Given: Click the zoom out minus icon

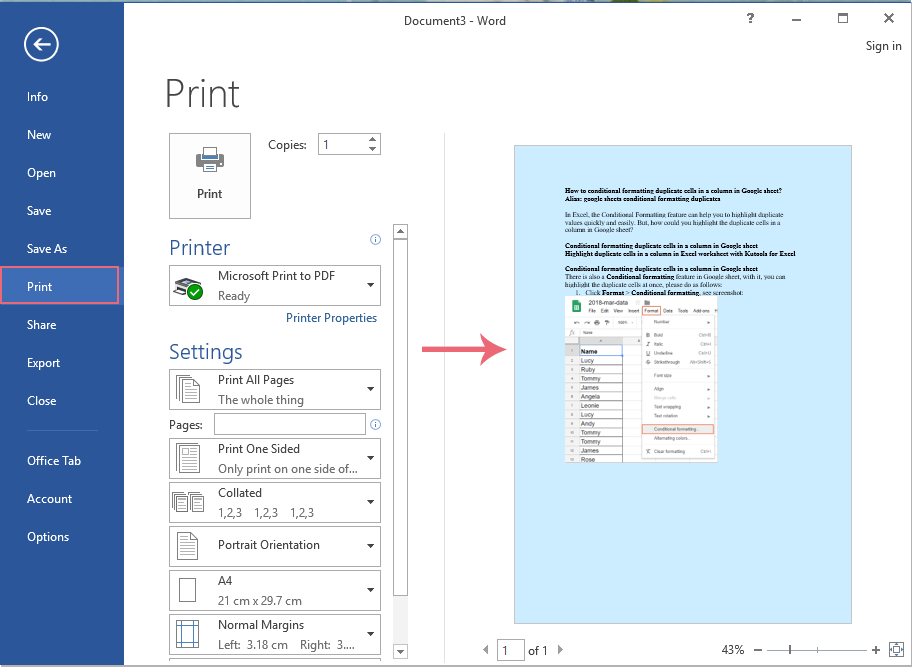Looking at the screenshot, I should [x=758, y=650].
